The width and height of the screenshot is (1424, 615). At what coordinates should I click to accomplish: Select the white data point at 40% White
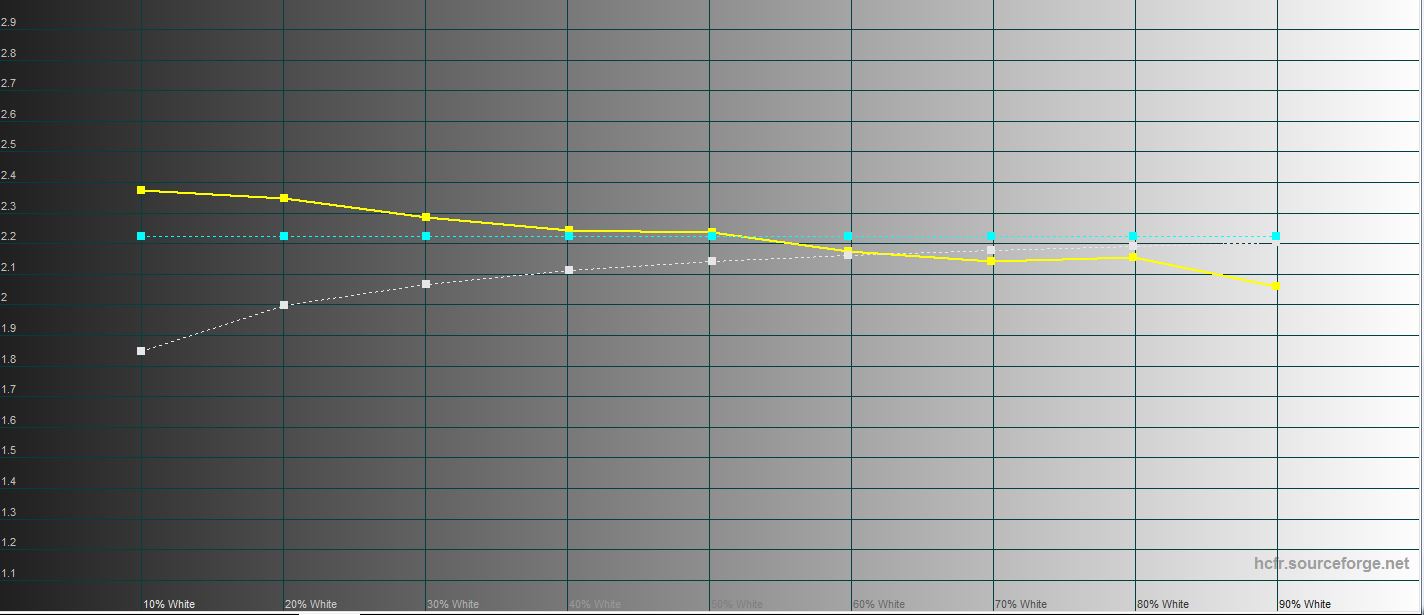point(569,270)
